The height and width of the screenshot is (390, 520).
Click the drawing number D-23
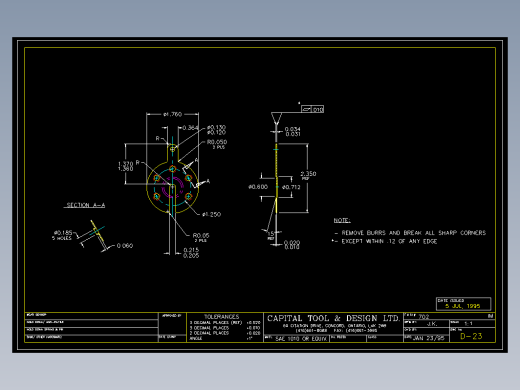click(x=471, y=336)
